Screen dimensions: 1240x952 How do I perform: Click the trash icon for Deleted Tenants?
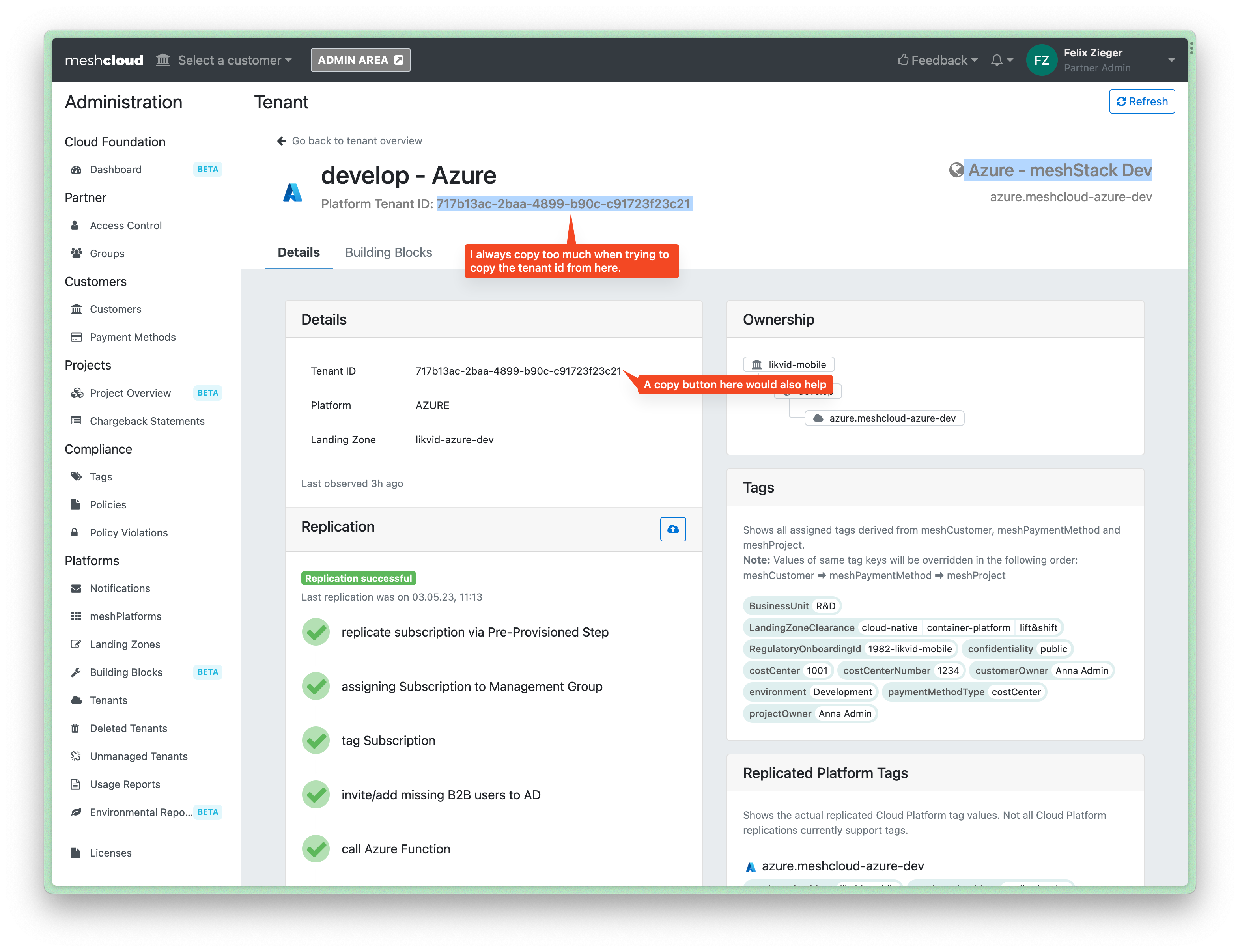[75, 728]
